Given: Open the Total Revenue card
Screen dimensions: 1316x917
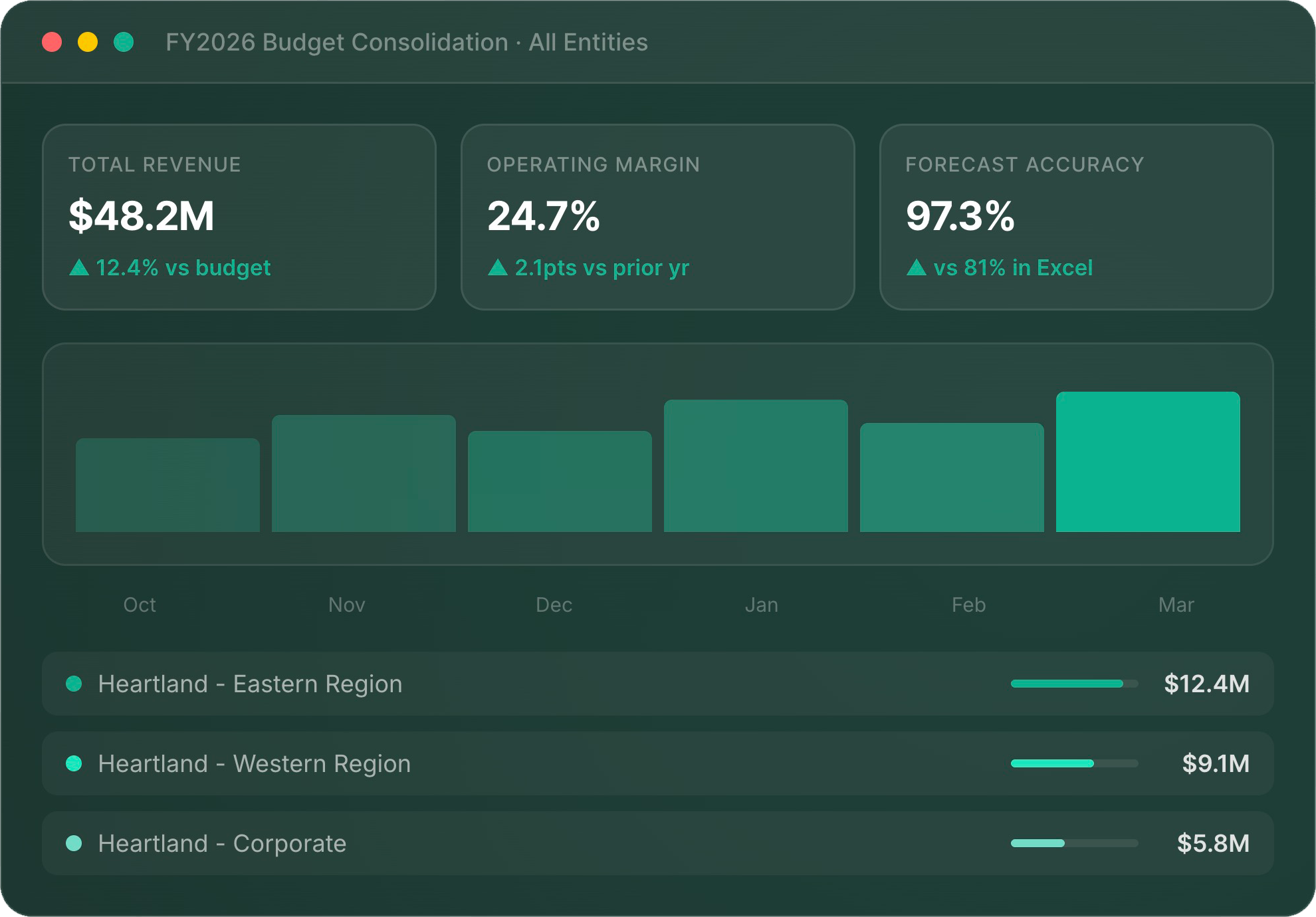Looking at the screenshot, I should (x=239, y=217).
